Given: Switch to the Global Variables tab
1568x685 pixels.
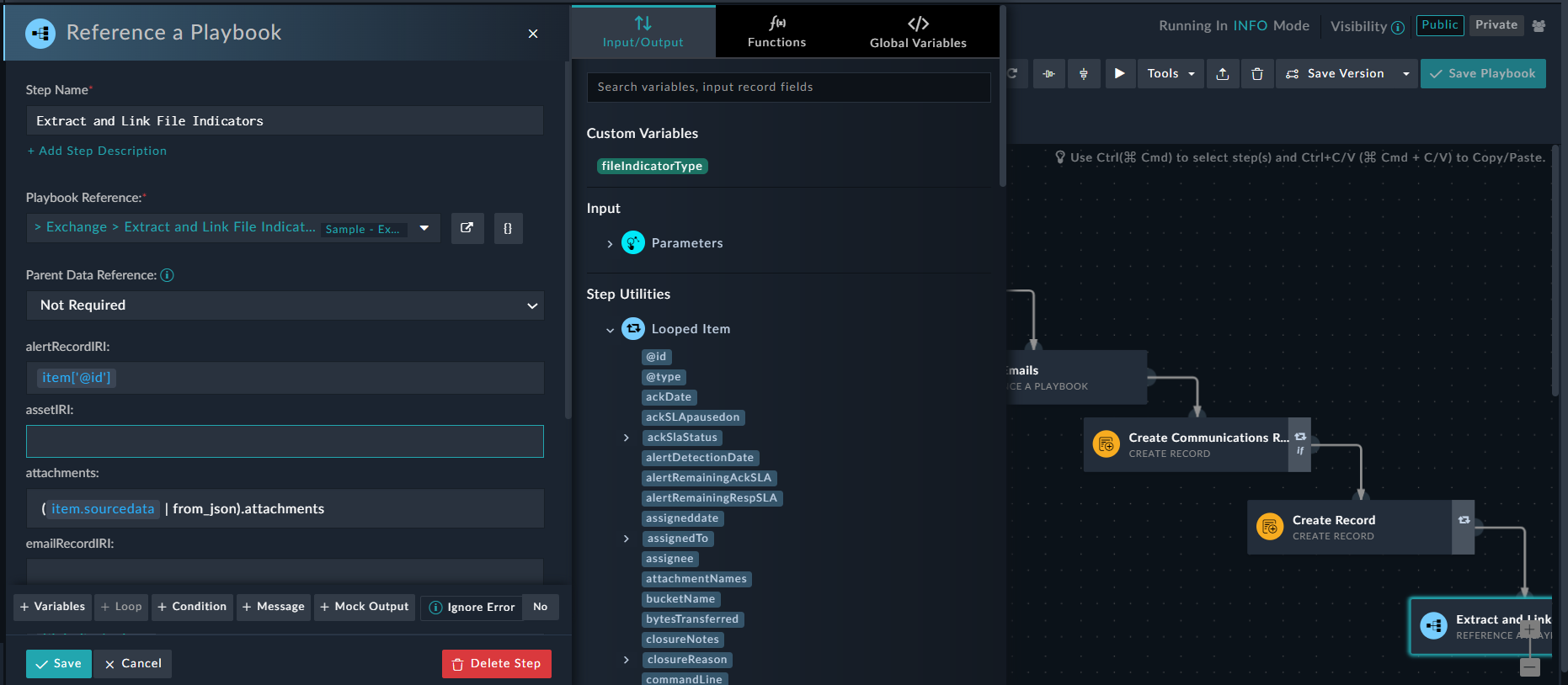Looking at the screenshot, I should click(918, 32).
